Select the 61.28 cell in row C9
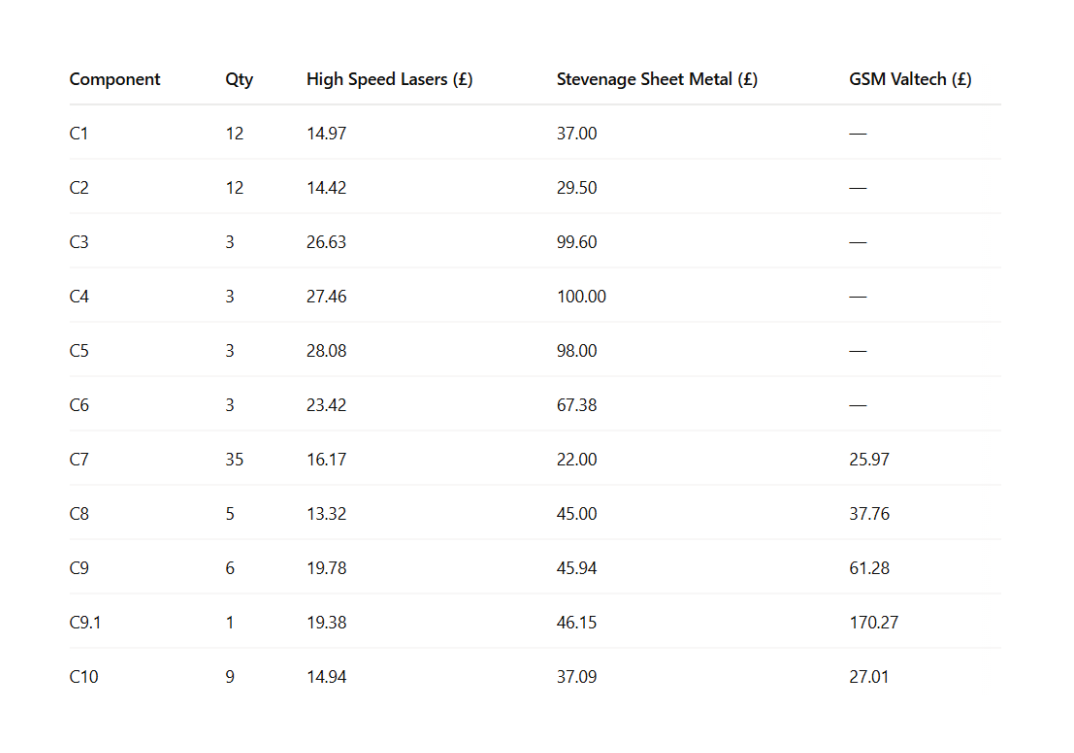 [x=869, y=568]
